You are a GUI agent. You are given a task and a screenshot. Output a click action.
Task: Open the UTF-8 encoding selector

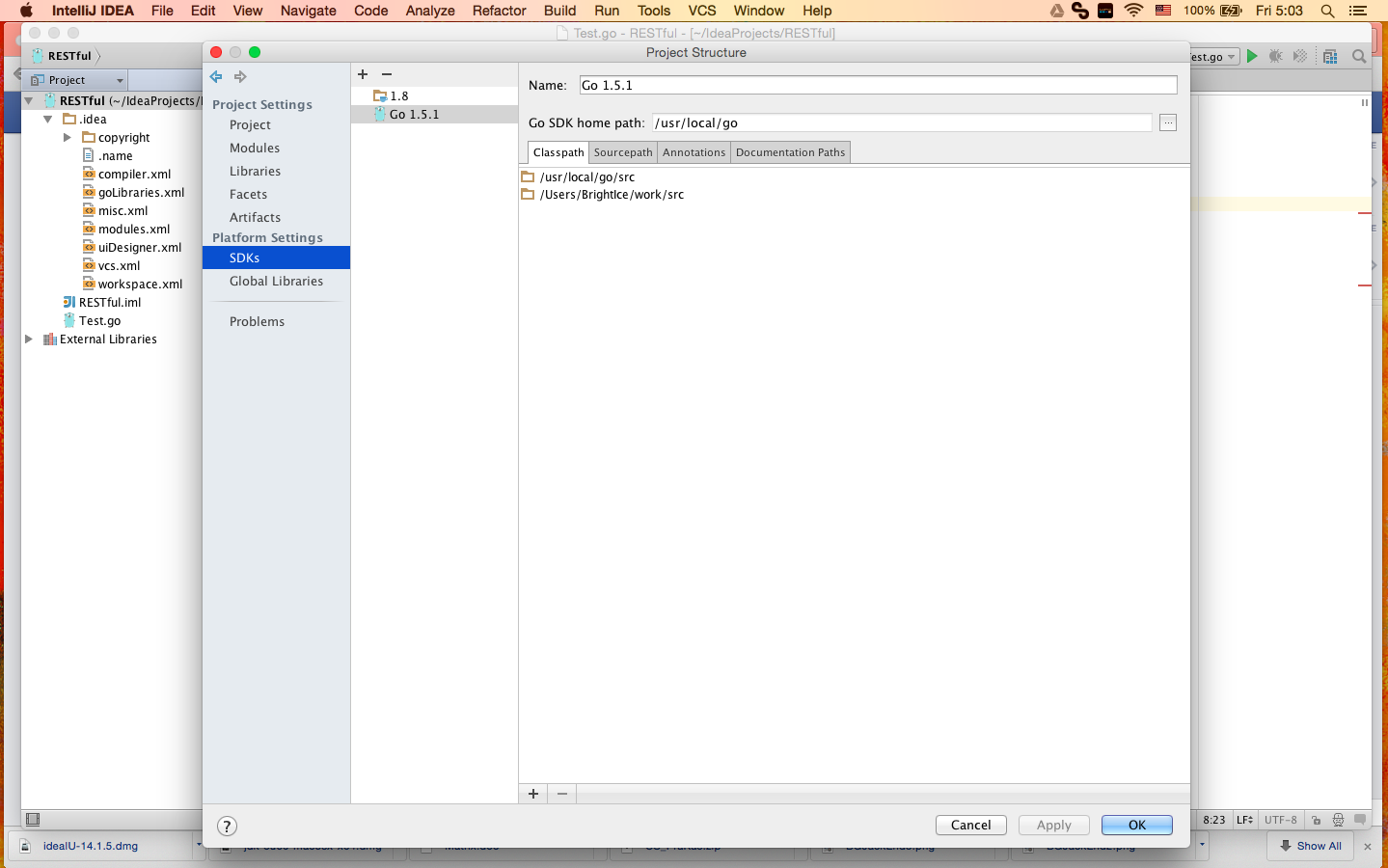pyautogui.click(x=1281, y=820)
